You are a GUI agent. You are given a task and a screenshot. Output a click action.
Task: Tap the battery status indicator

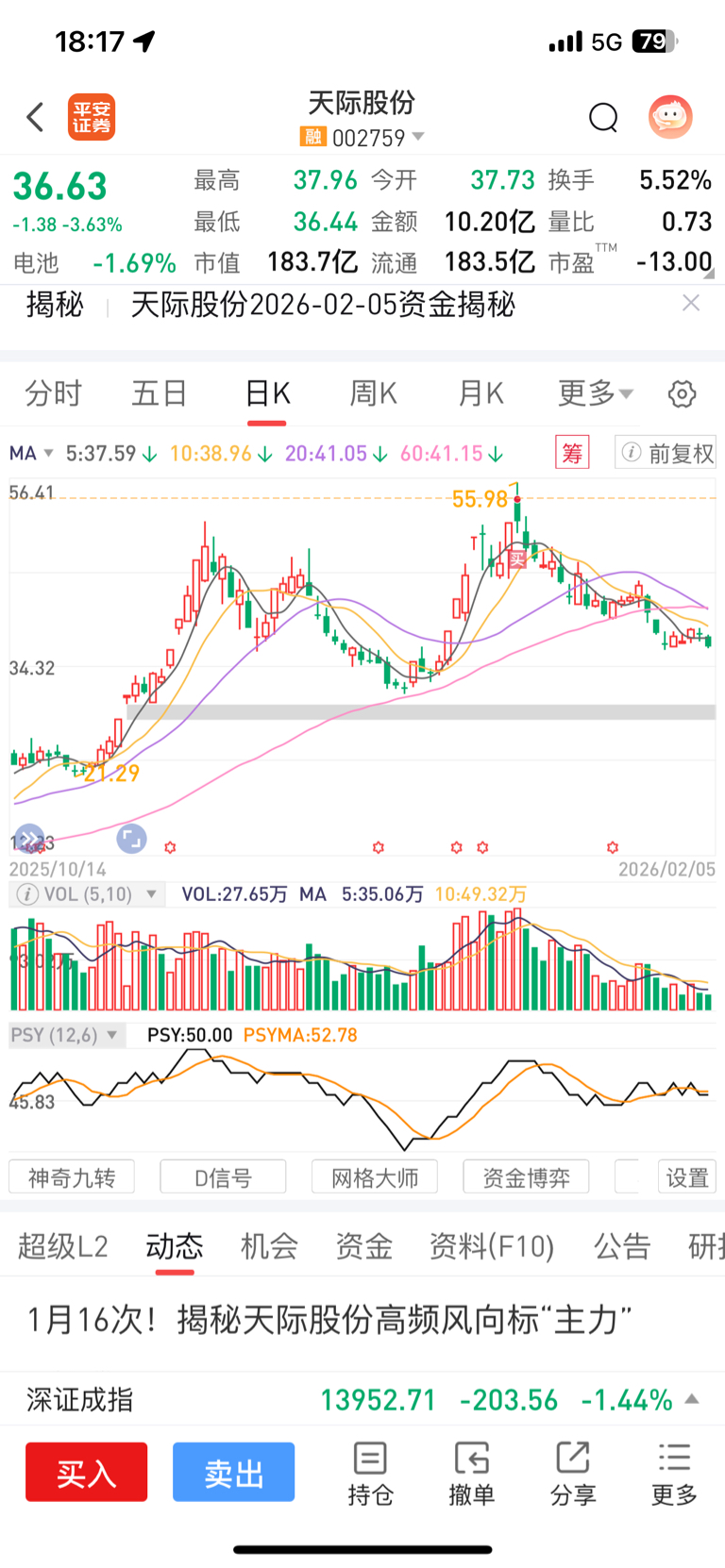[x=656, y=42]
